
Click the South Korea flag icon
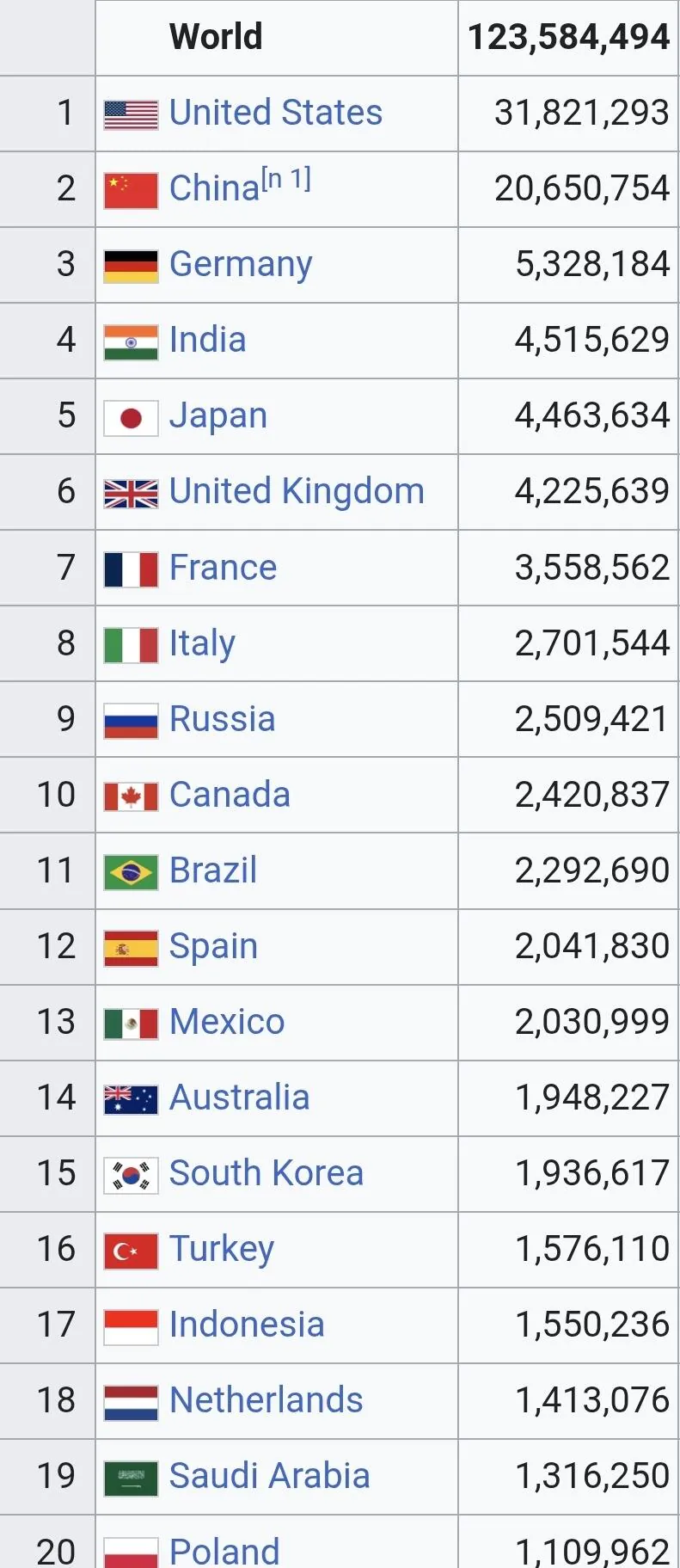coord(131,1175)
